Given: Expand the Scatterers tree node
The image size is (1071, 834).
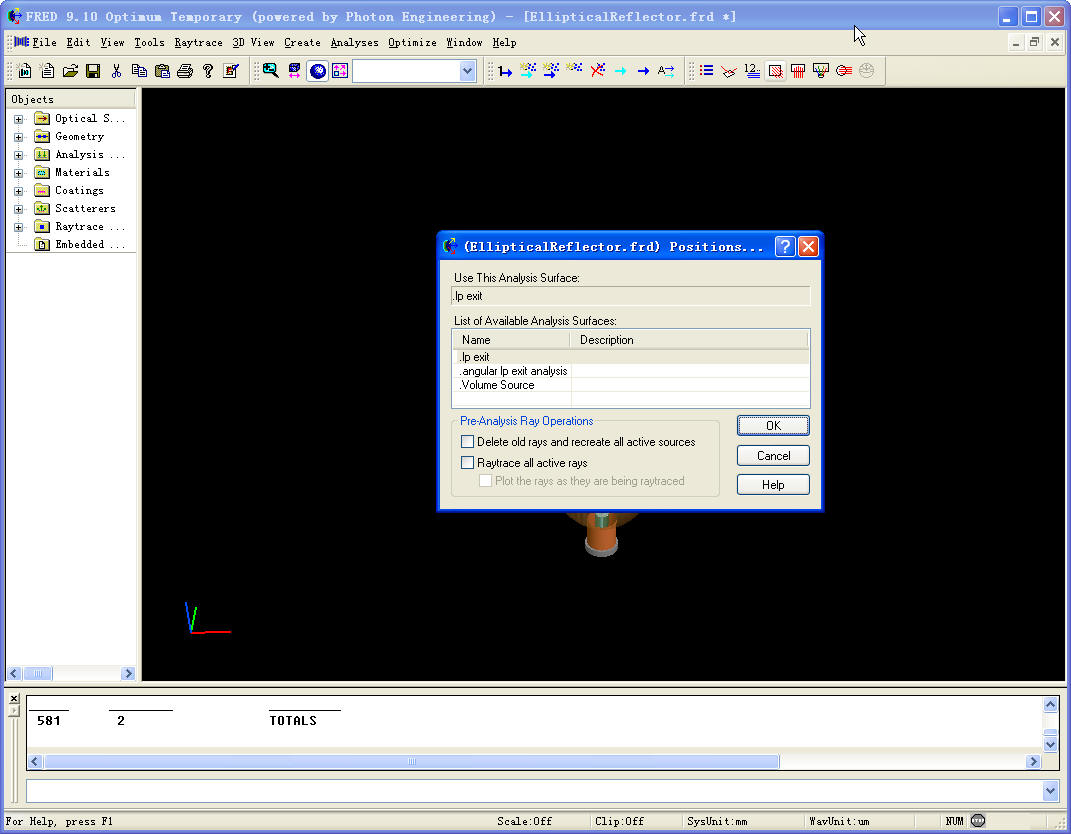Looking at the screenshot, I should [x=18, y=209].
